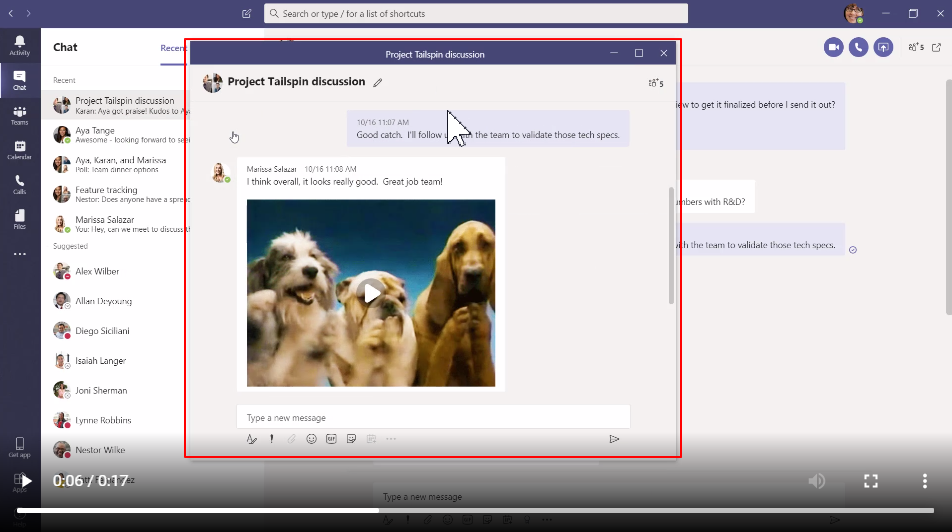Start an audio call in main window
Screen dimensions: 952x532
pos(858,47)
